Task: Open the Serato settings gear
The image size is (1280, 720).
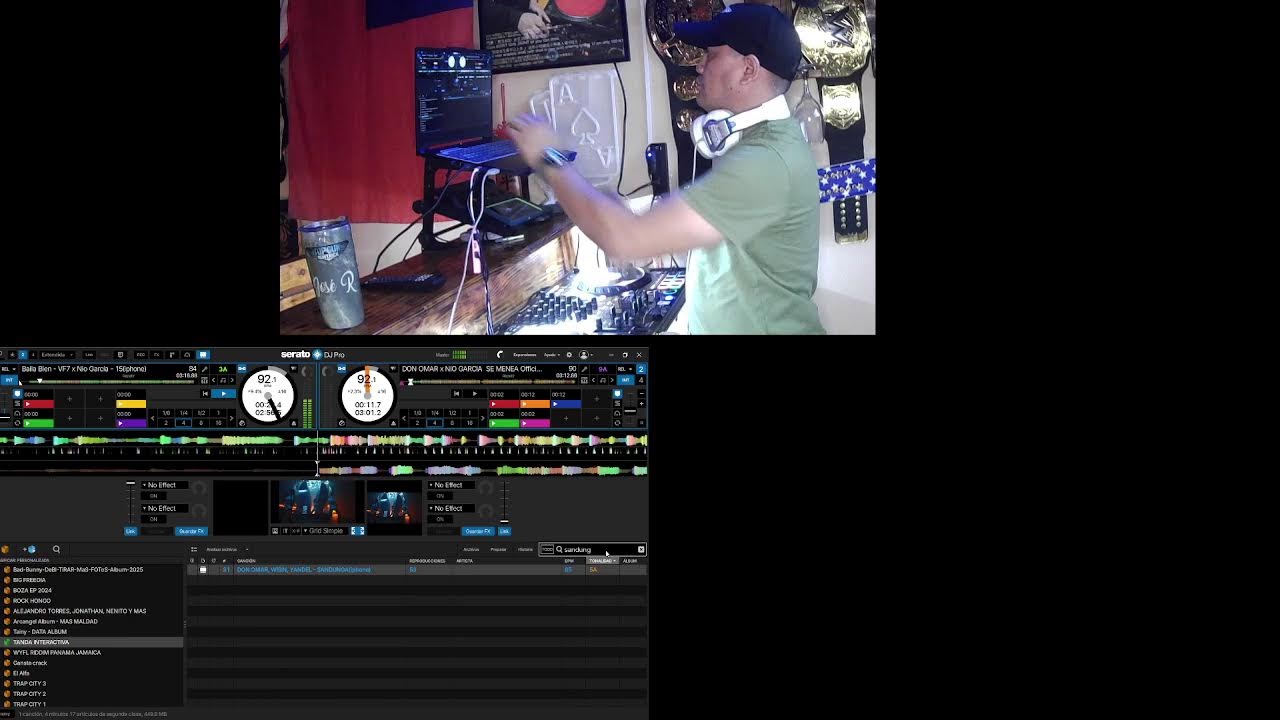Action: pos(569,355)
